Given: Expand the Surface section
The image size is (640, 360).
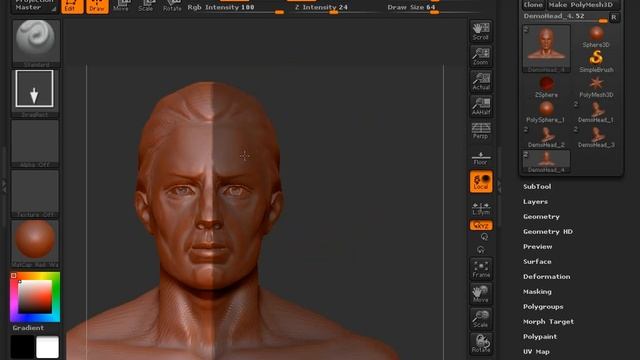Looking at the screenshot, I should click(538, 262).
